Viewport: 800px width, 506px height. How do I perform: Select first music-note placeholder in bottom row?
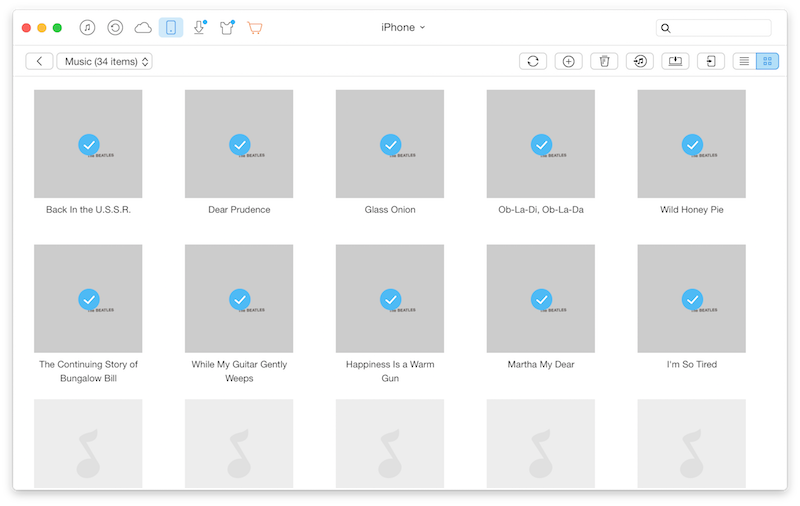point(88,444)
